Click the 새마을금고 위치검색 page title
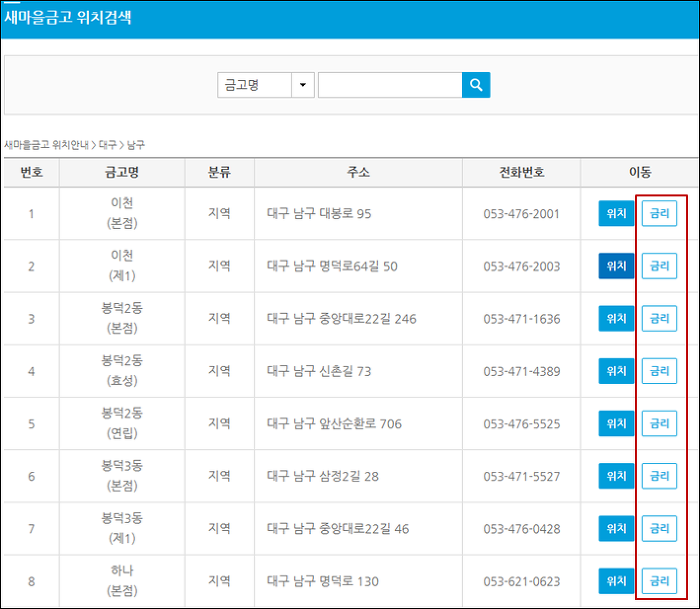The width and height of the screenshot is (700, 609). coord(68,18)
